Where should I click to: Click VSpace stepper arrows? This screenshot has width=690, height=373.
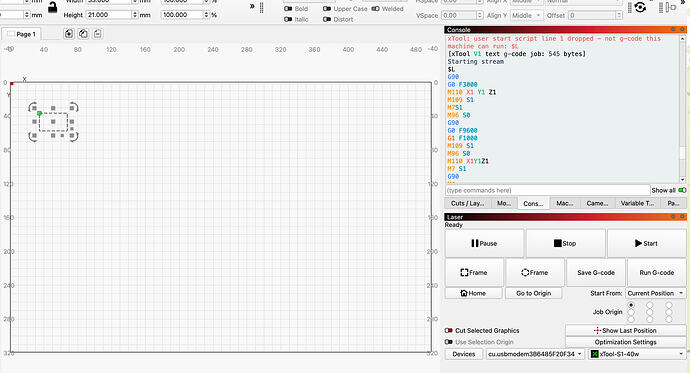click(x=480, y=15)
